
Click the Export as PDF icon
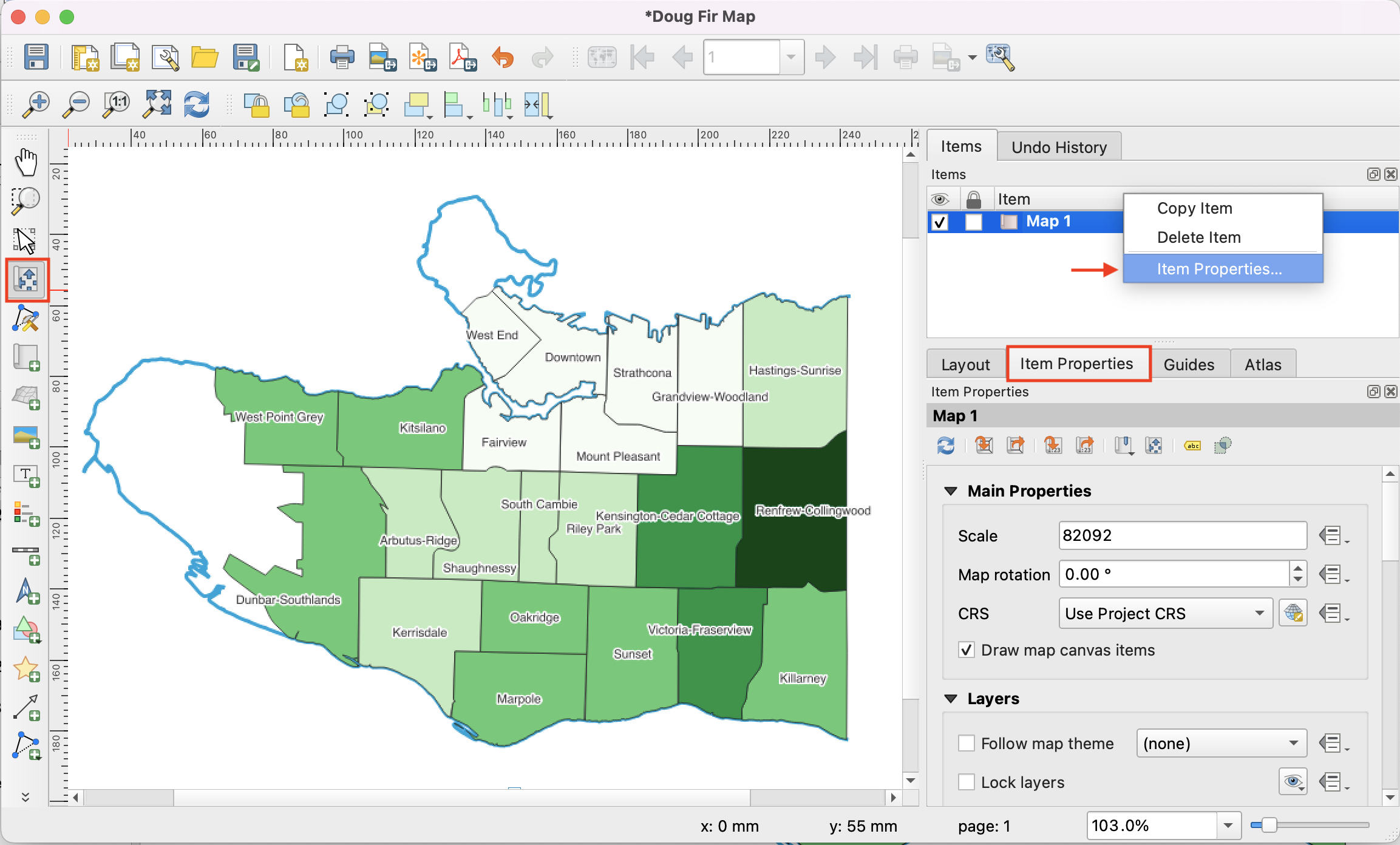coord(463,58)
